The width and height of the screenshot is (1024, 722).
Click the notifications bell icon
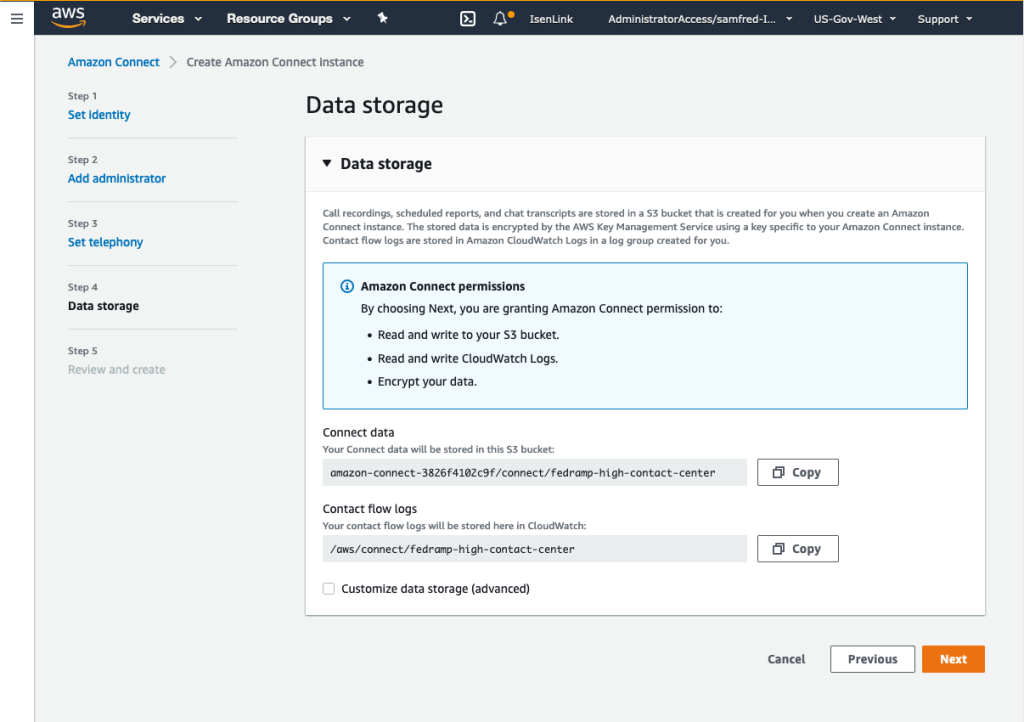click(500, 17)
